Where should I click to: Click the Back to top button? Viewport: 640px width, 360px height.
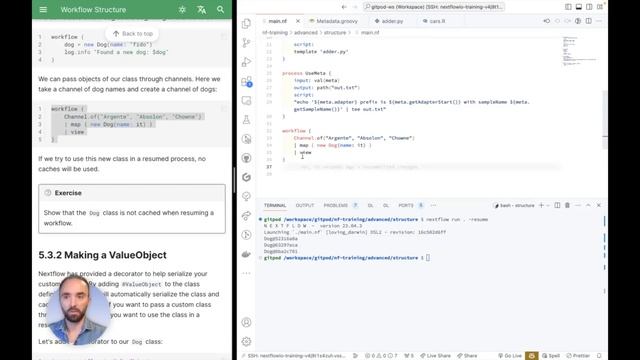(132, 33)
